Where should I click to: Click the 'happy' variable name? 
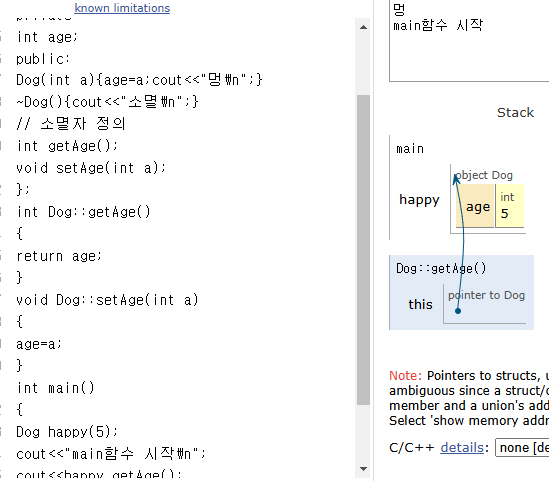coord(419,200)
